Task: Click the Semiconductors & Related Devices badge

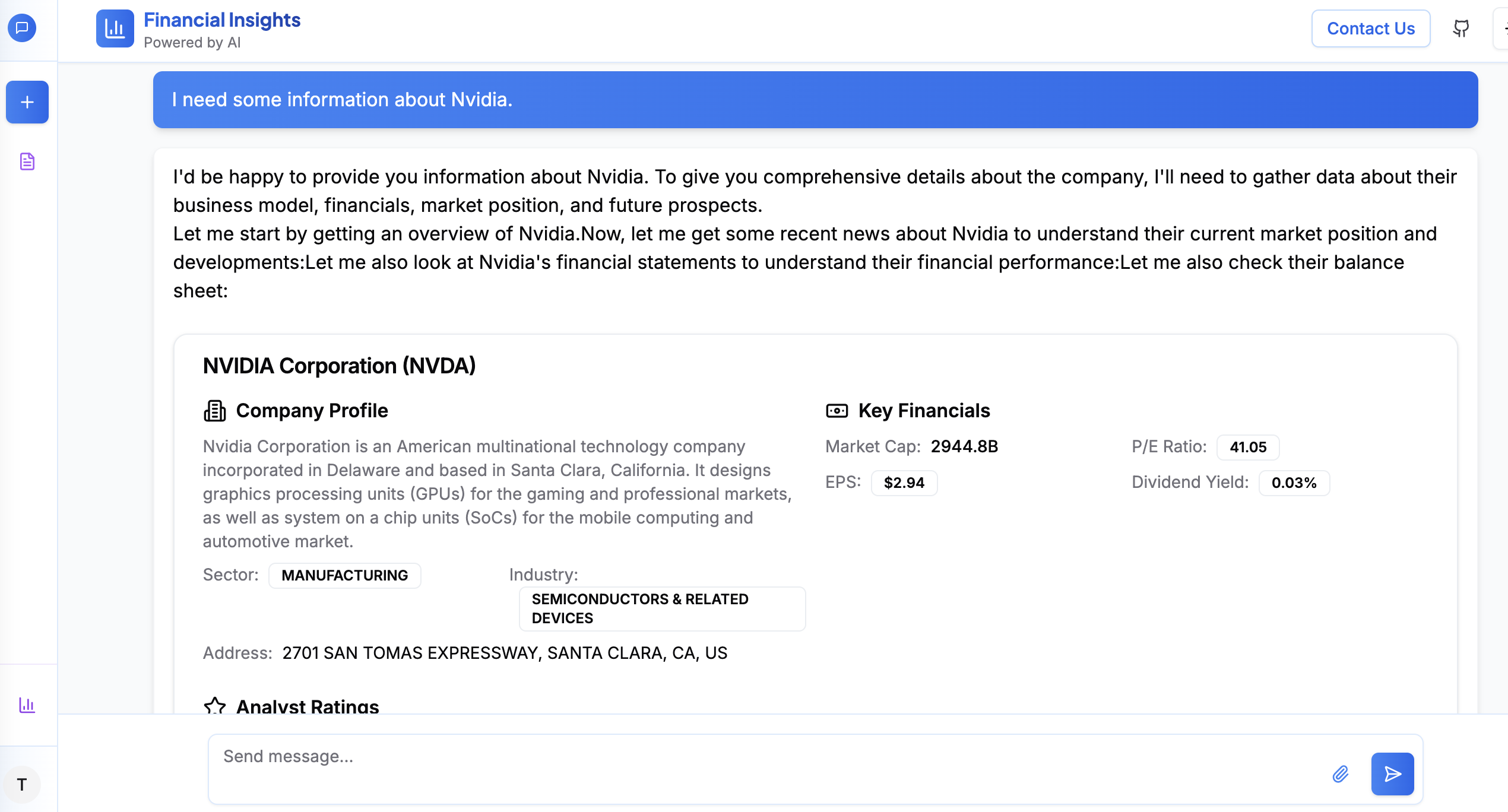Action: tap(662, 609)
